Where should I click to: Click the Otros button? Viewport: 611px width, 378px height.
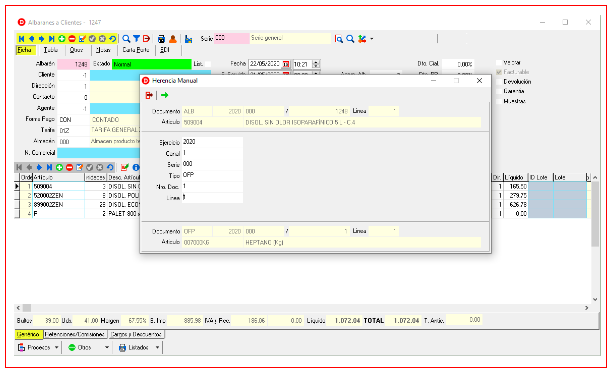pyautogui.click(x=80, y=347)
